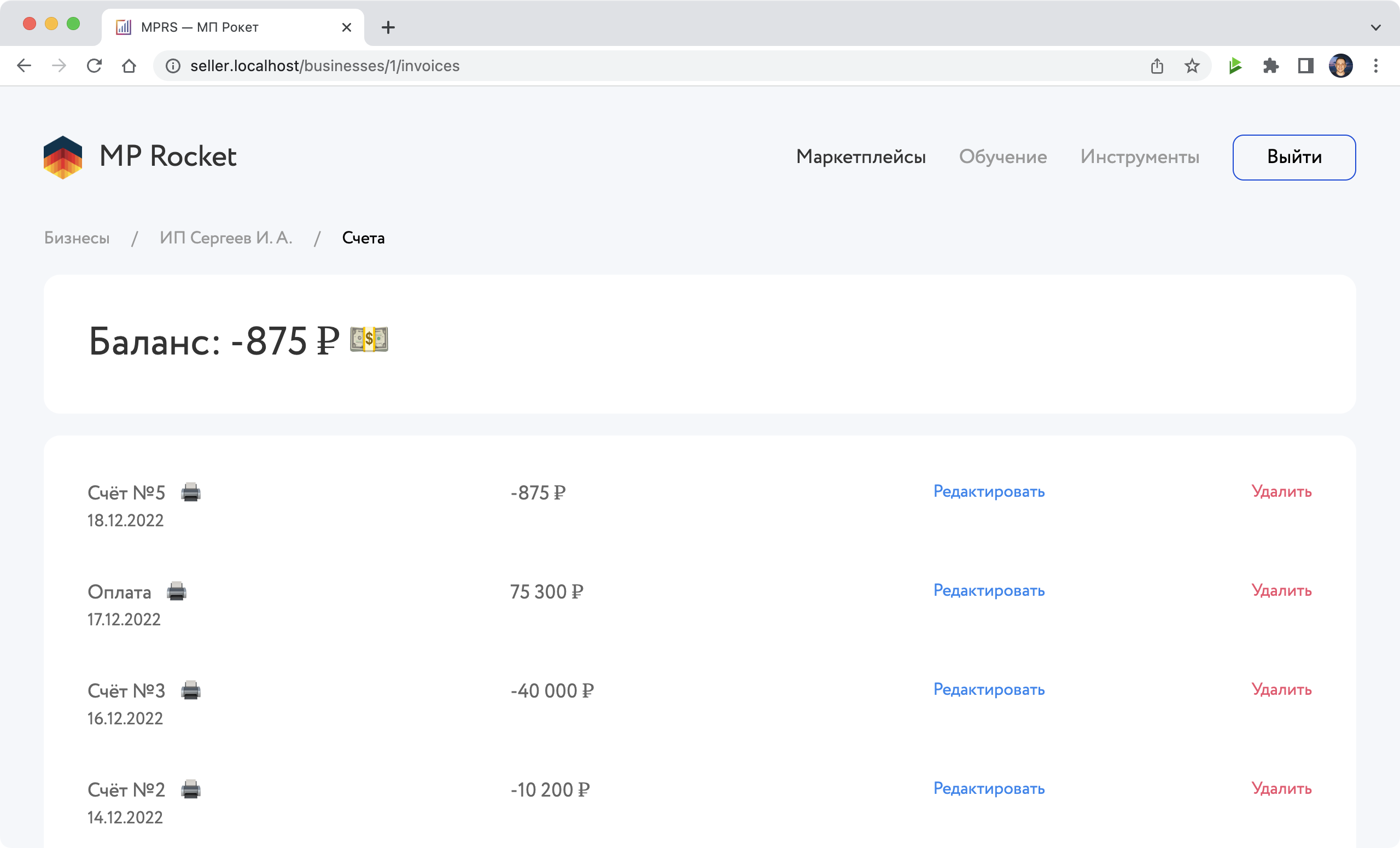Click printer icon beside Счёт №2
Image resolution: width=1400 pixels, height=848 pixels.
click(190, 789)
